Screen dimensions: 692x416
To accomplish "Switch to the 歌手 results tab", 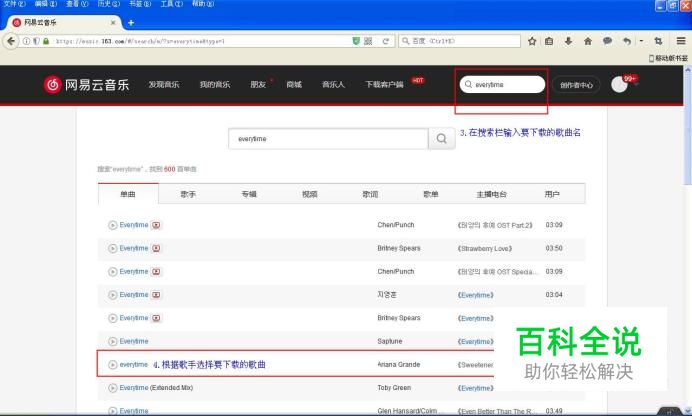I will coord(188,194).
